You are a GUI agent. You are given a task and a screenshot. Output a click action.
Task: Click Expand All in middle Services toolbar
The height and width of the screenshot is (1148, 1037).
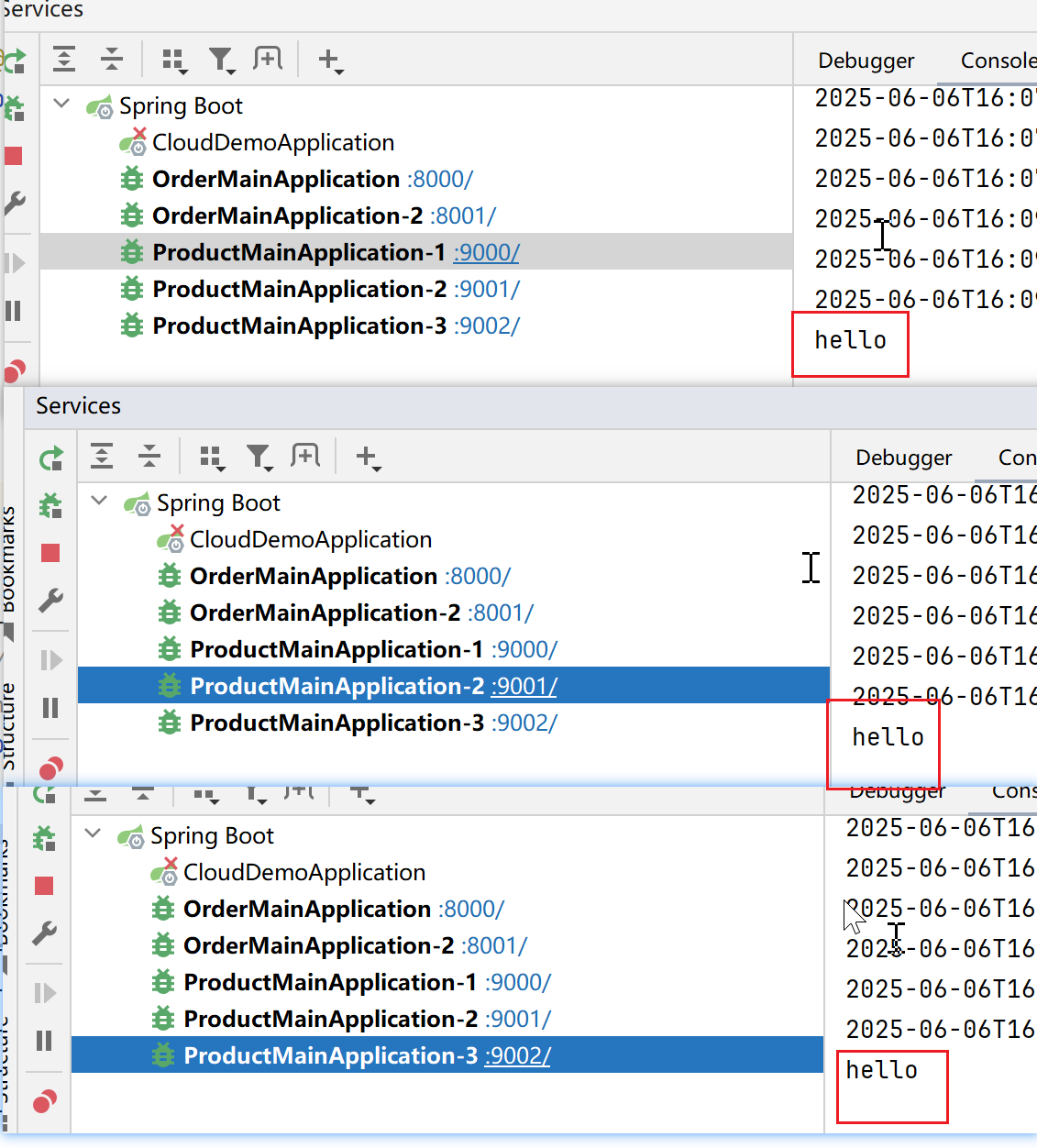tap(102, 457)
